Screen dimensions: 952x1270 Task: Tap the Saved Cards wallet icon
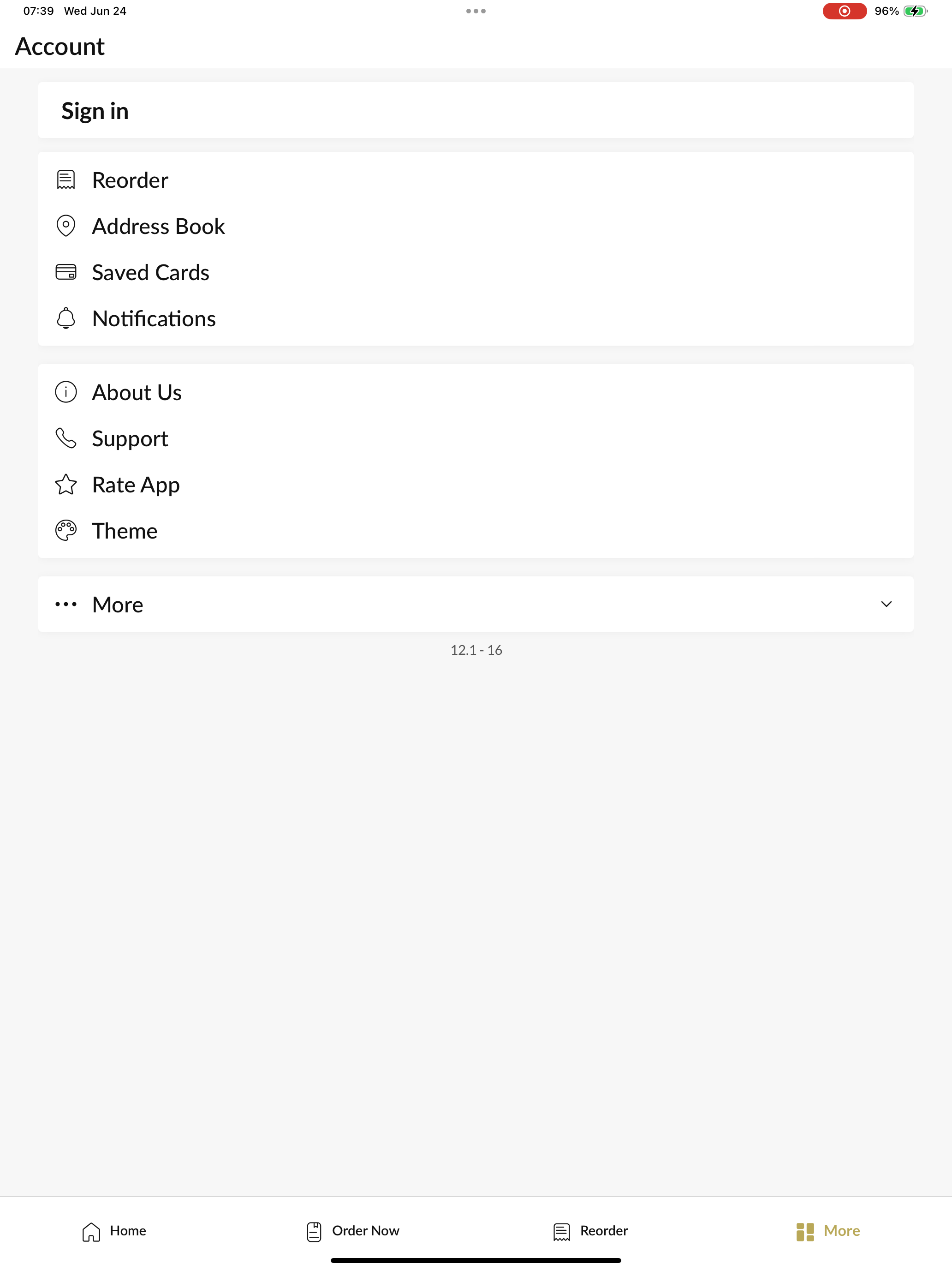pos(66,272)
